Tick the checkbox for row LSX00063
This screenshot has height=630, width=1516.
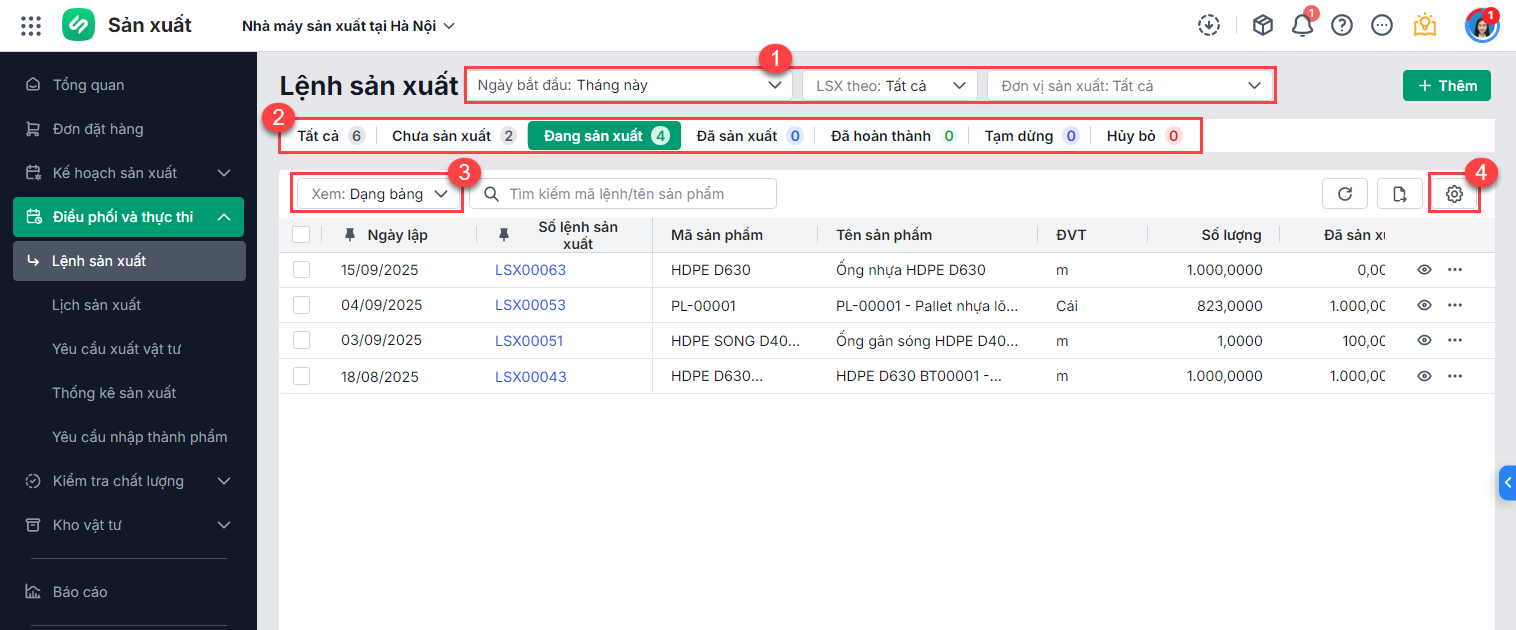302,270
